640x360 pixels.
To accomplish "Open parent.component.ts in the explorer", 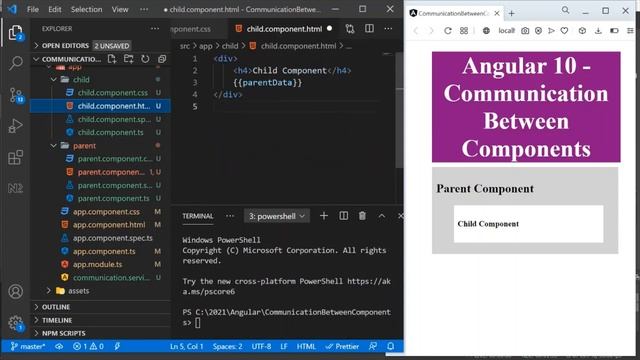I will coord(100,198).
